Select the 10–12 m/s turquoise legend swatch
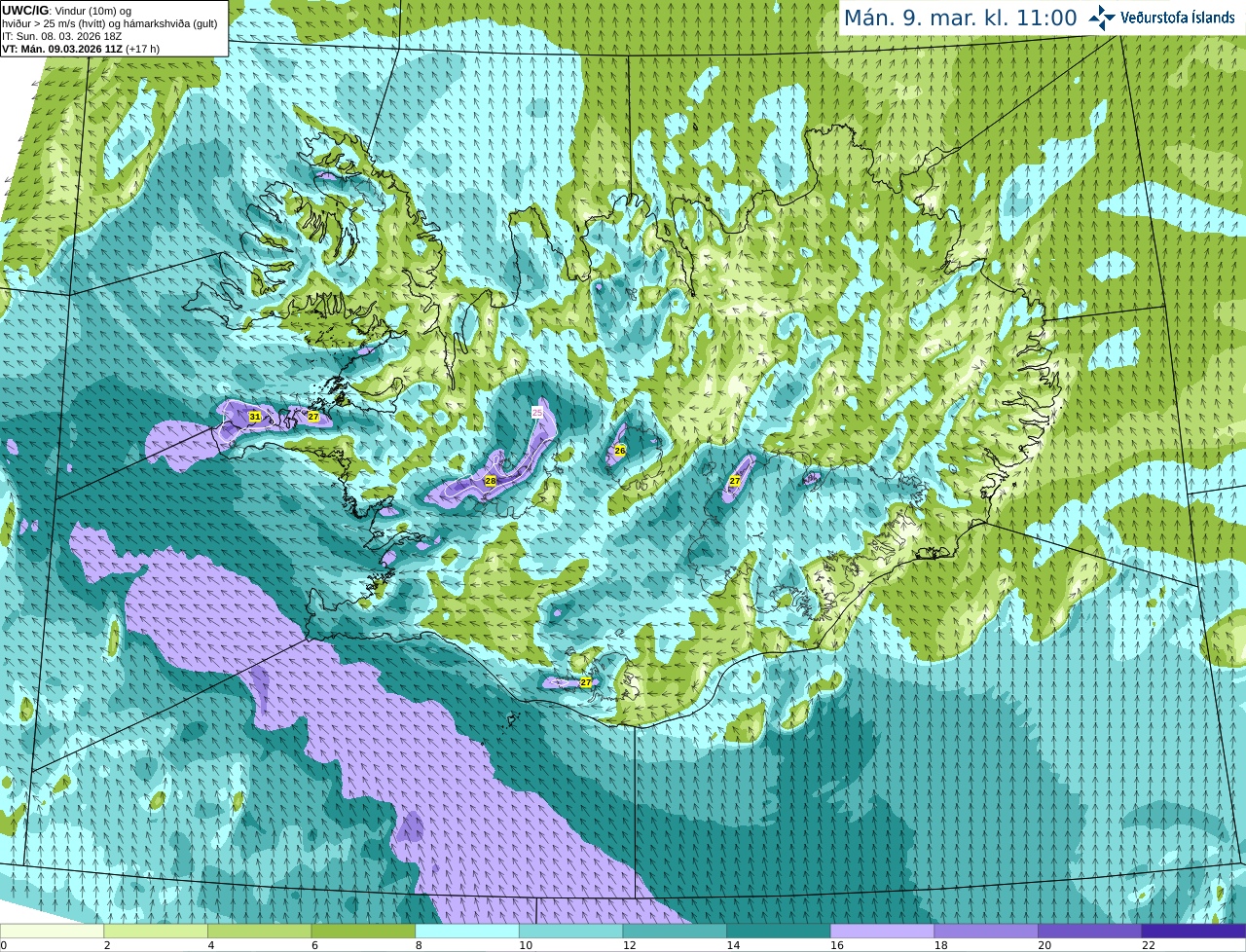This screenshot has width=1246, height=952. [571, 931]
